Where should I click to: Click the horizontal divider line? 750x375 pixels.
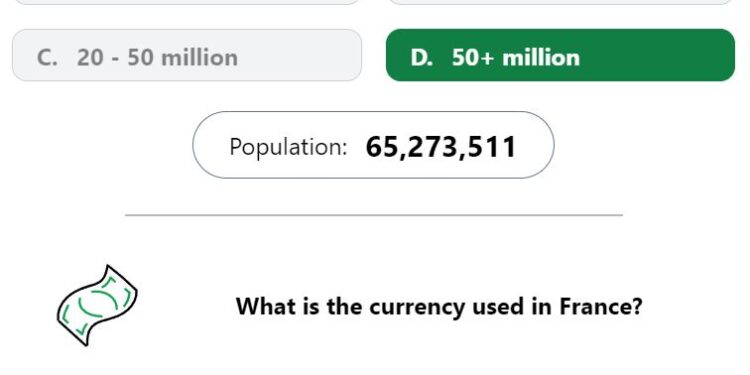click(x=374, y=215)
